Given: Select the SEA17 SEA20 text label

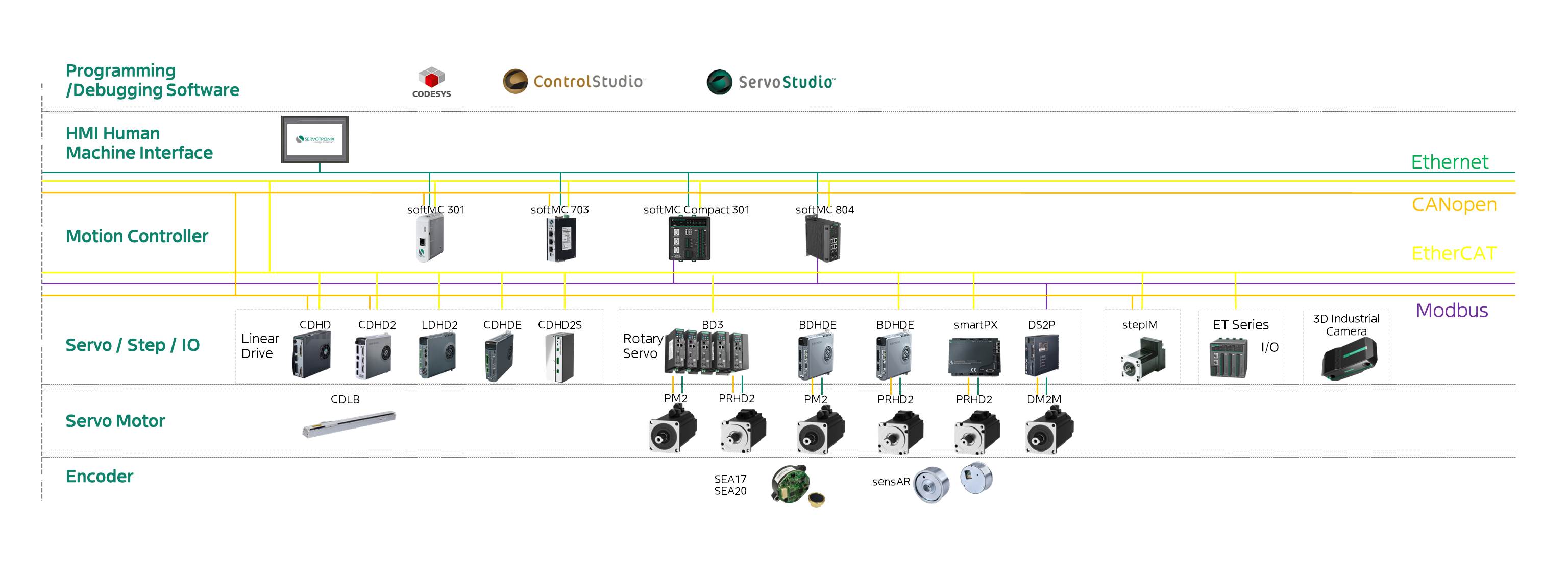Looking at the screenshot, I should [x=730, y=485].
